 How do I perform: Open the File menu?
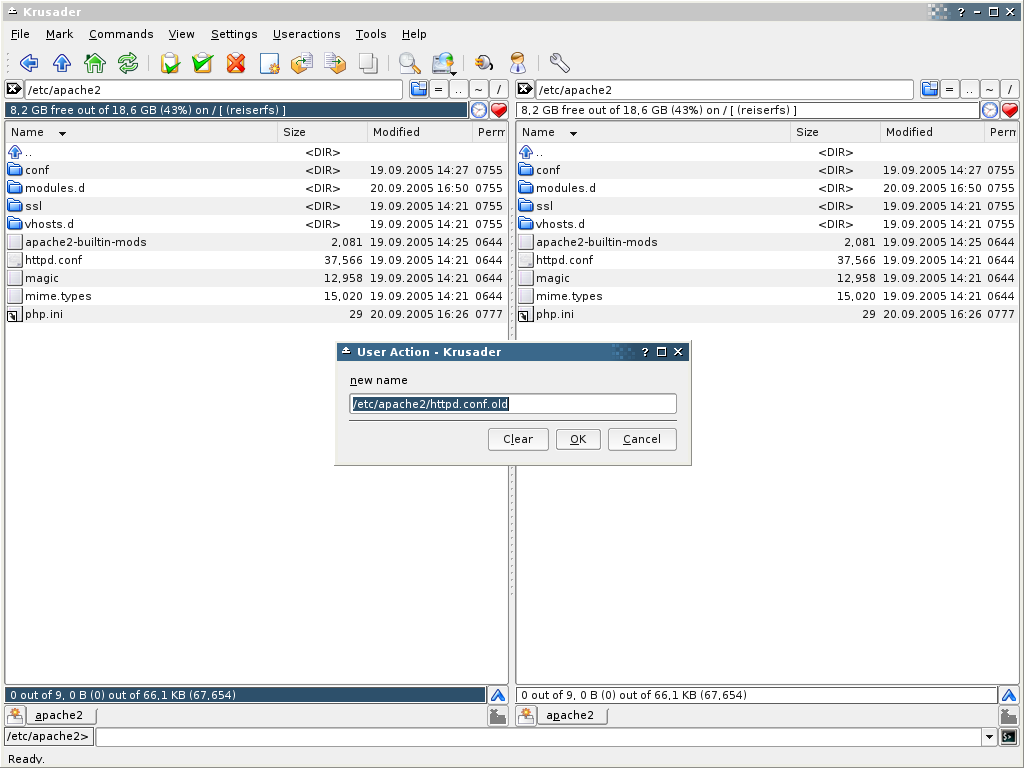pyautogui.click(x=20, y=34)
